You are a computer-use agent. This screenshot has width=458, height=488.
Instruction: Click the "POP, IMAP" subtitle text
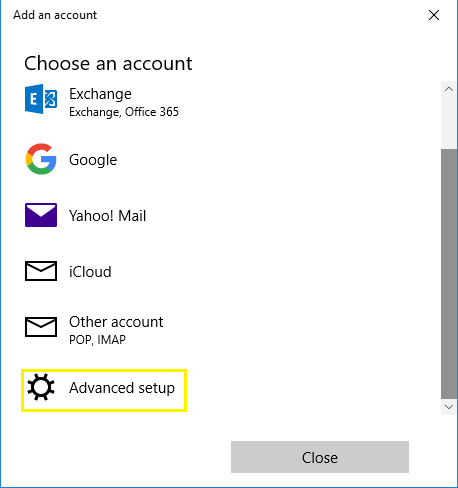(x=97, y=340)
